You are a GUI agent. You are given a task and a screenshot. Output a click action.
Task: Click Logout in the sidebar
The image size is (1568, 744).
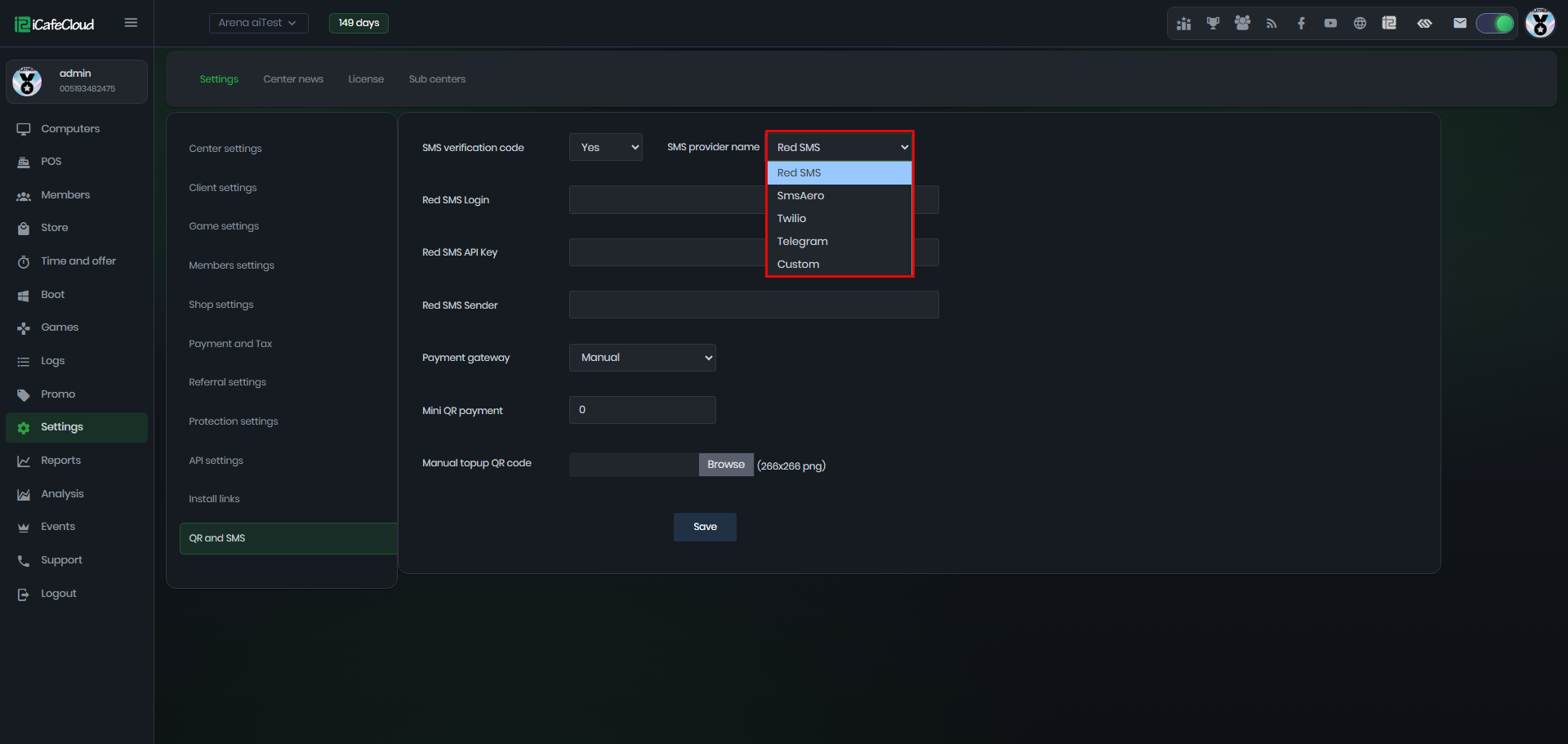(77, 594)
